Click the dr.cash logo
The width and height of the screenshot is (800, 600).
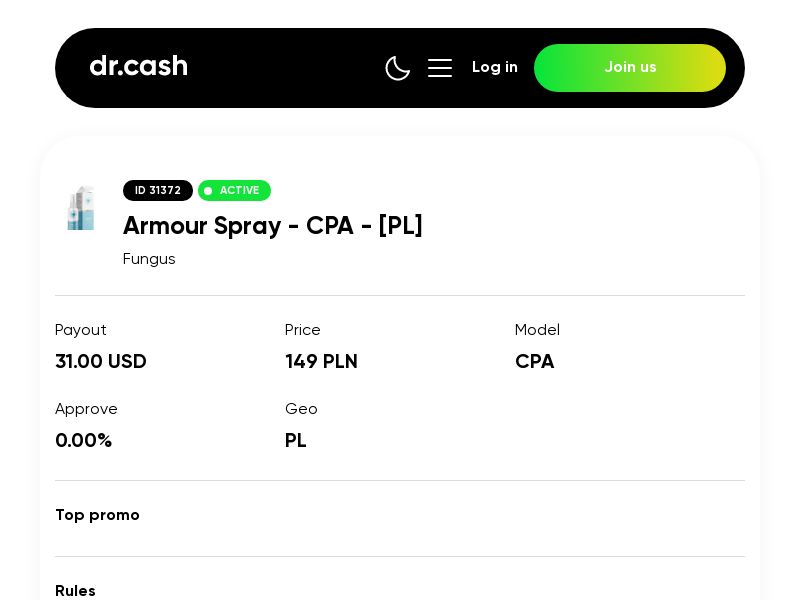click(x=138, y=66)
